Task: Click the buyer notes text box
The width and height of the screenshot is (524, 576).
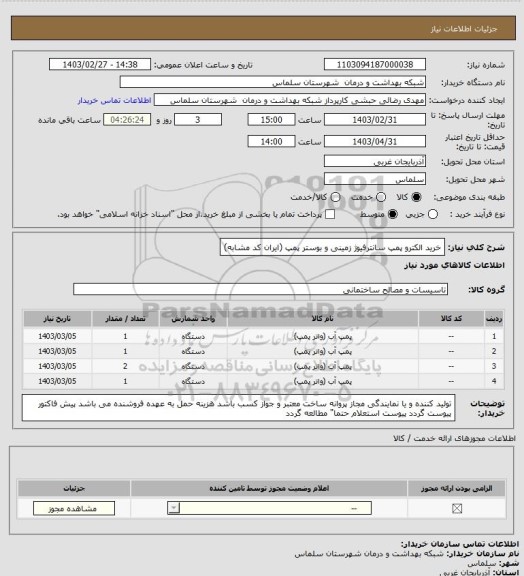Action: tap(238, 408)
